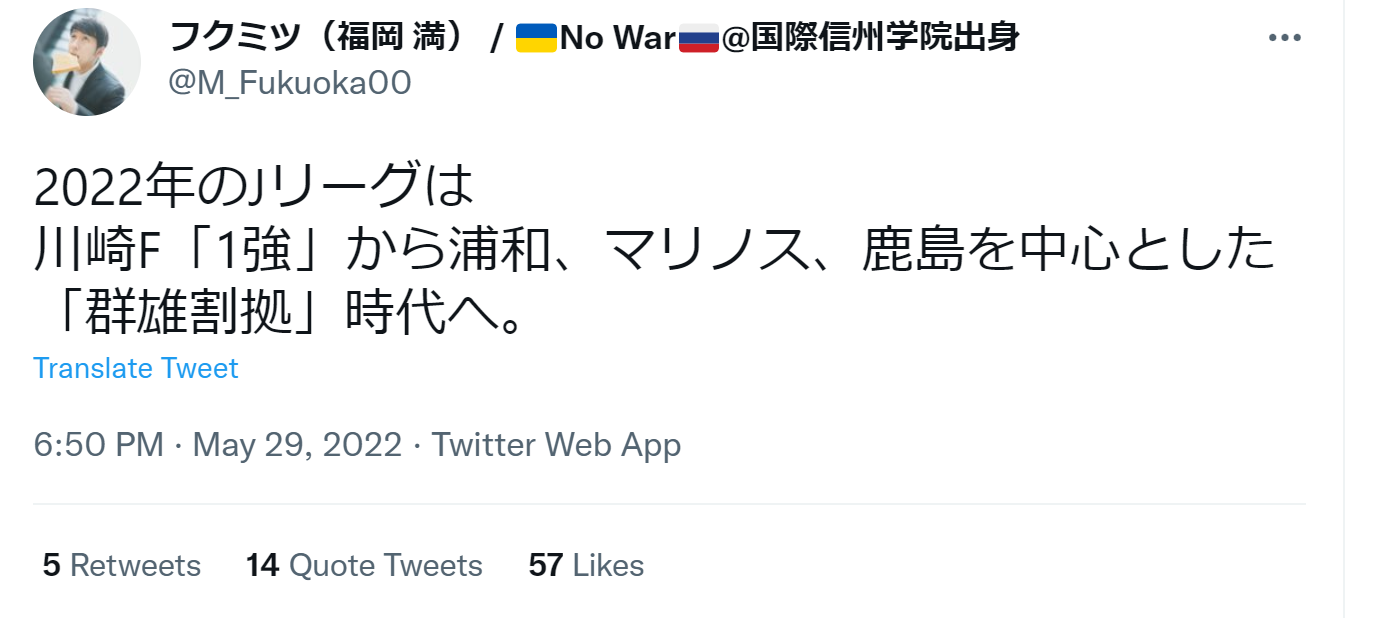The height and width of the screenshot is (618, 1375).
Task: Click the May 29, 2022 date
Action: click(x=297, y=444)
